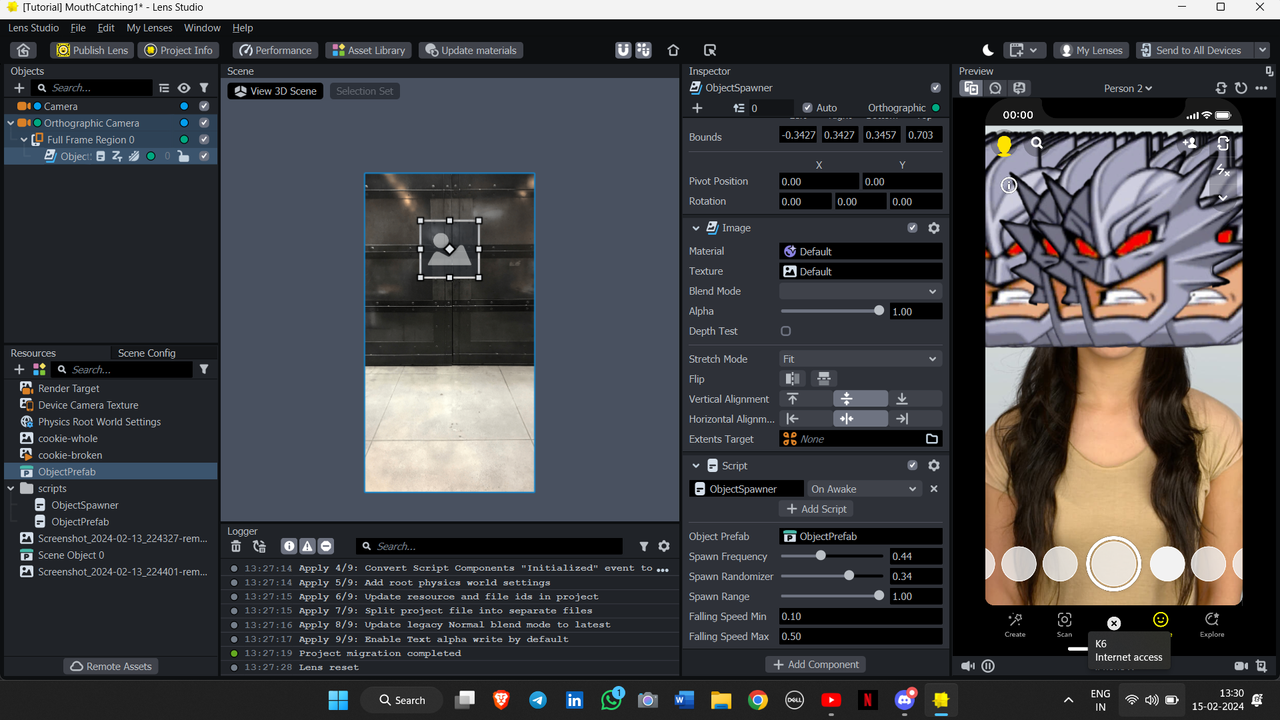Open Resources panel filter icon

tap(204, 369)
